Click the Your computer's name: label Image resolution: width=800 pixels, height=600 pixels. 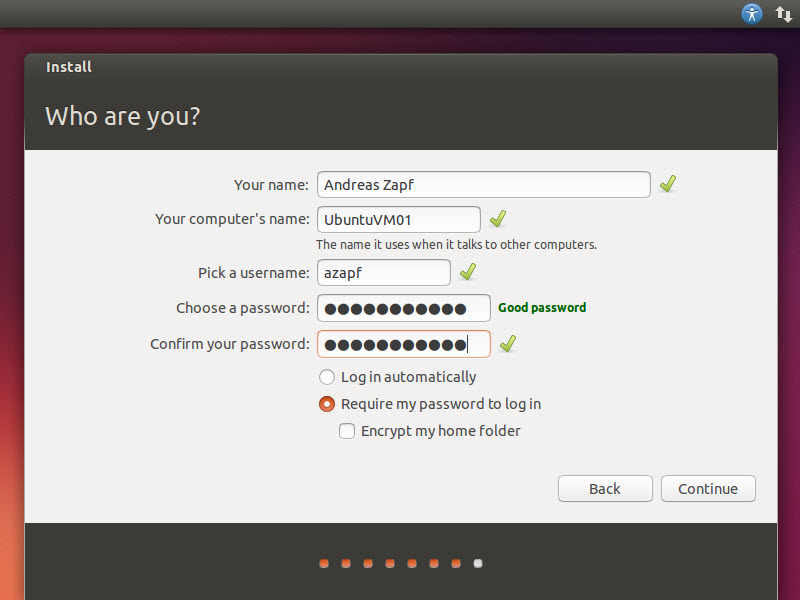pyautogui.click(x=232, y=219)
